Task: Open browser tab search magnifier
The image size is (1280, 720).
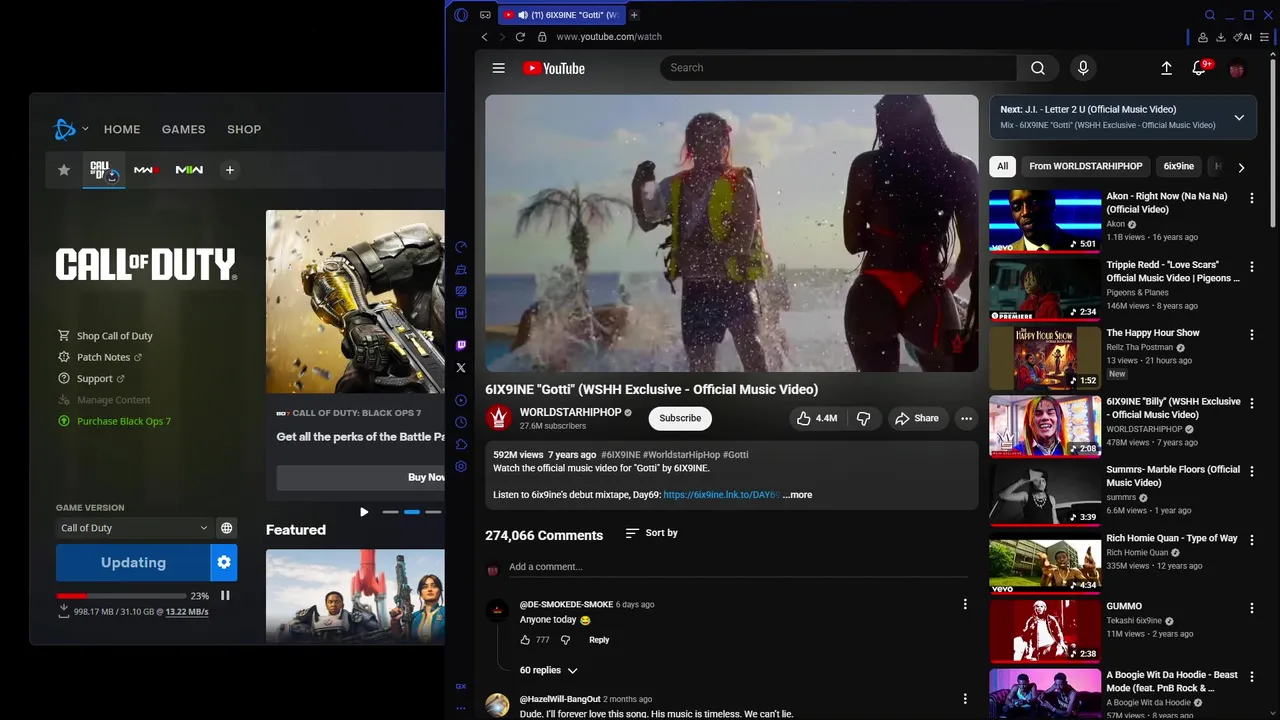Action: point(1209,15)
